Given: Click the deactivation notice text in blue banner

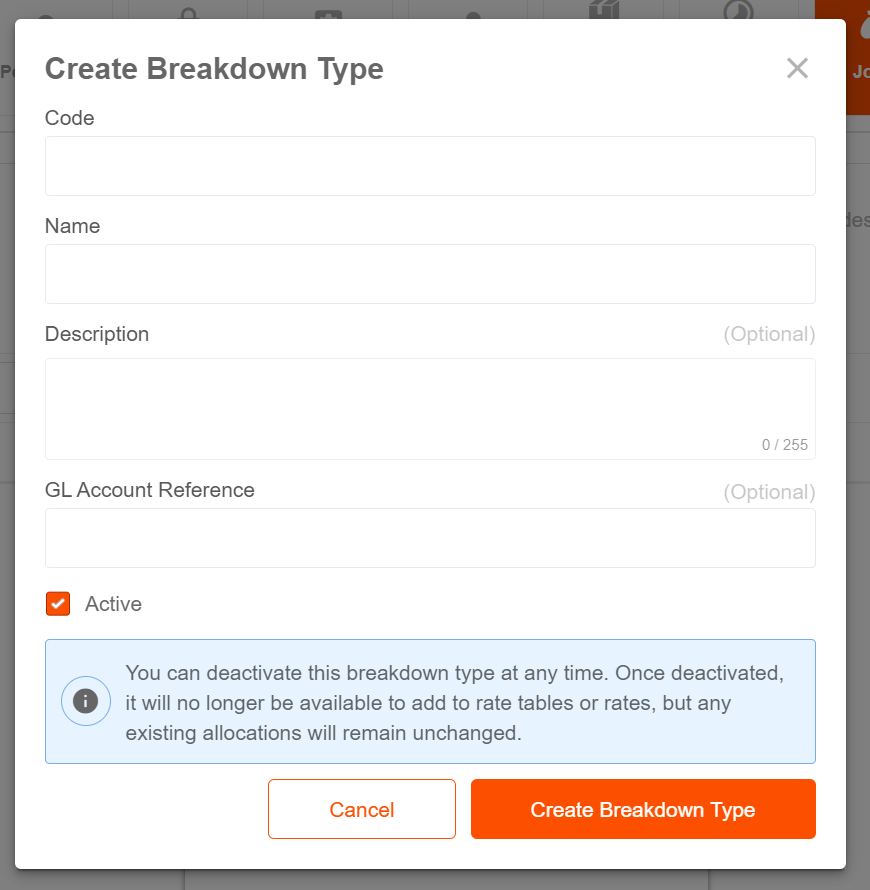Looking at the screenshot, I should (x=455, y=703).
